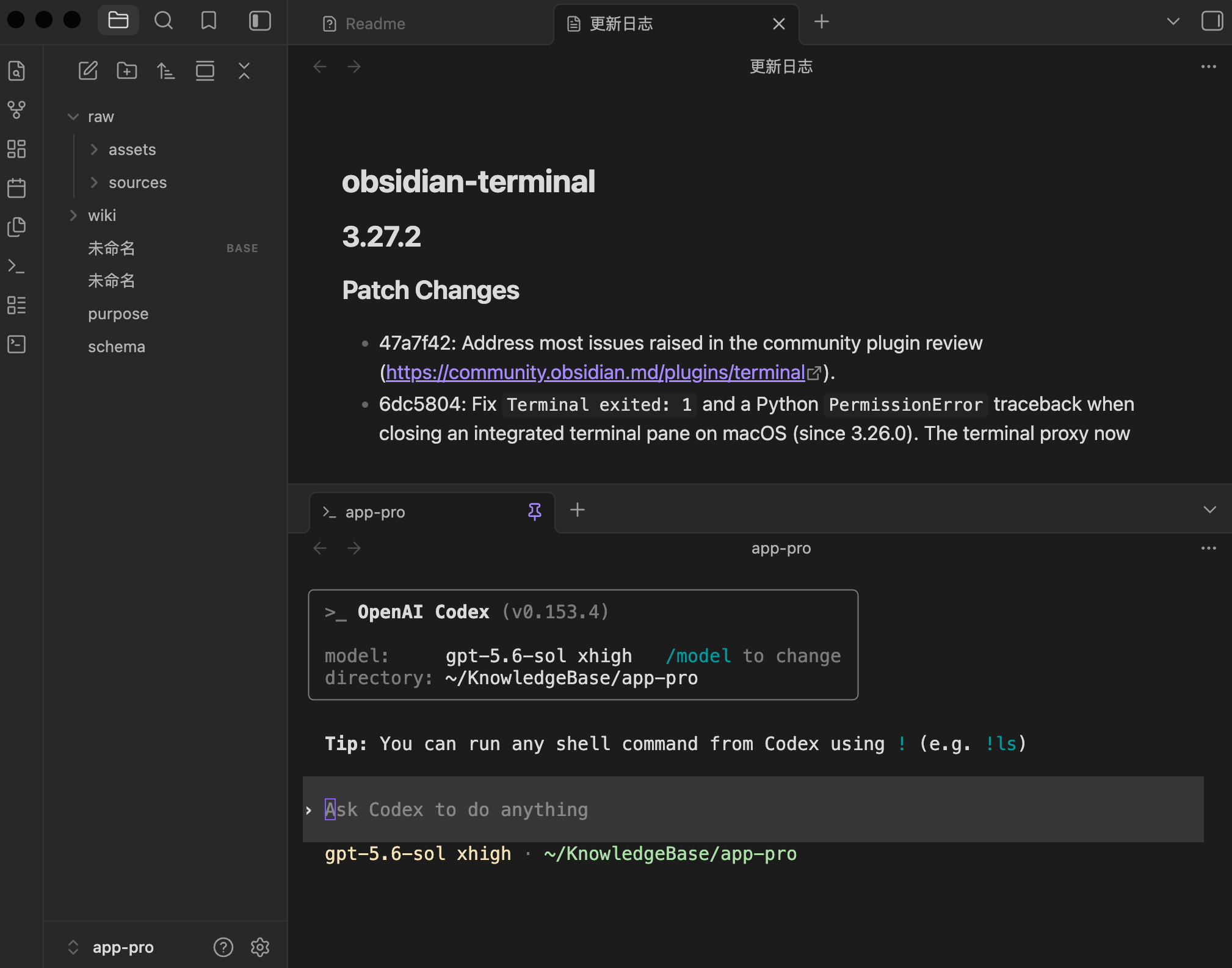Toggle the left sidebar collapse button
1232x968 pixels.
pyautogui.click(x=259, y=21)
